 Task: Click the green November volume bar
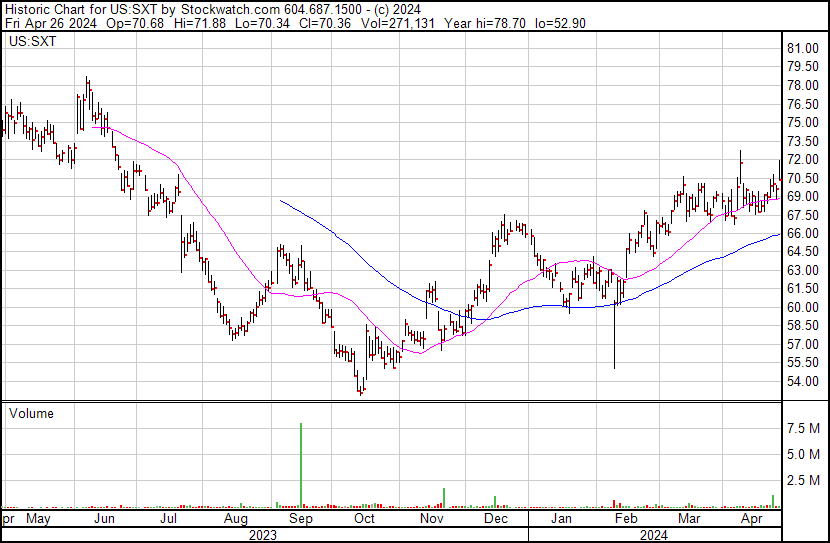443,497
